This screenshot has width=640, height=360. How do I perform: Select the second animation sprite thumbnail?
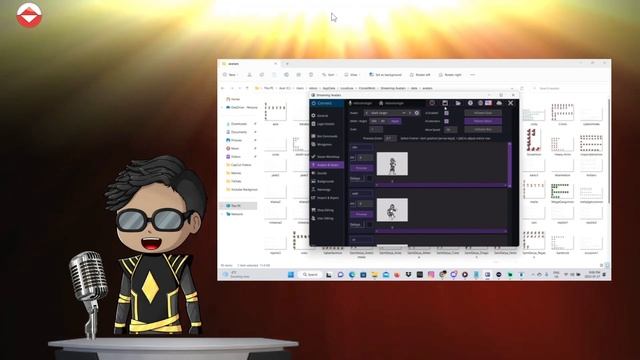point(392,210)
